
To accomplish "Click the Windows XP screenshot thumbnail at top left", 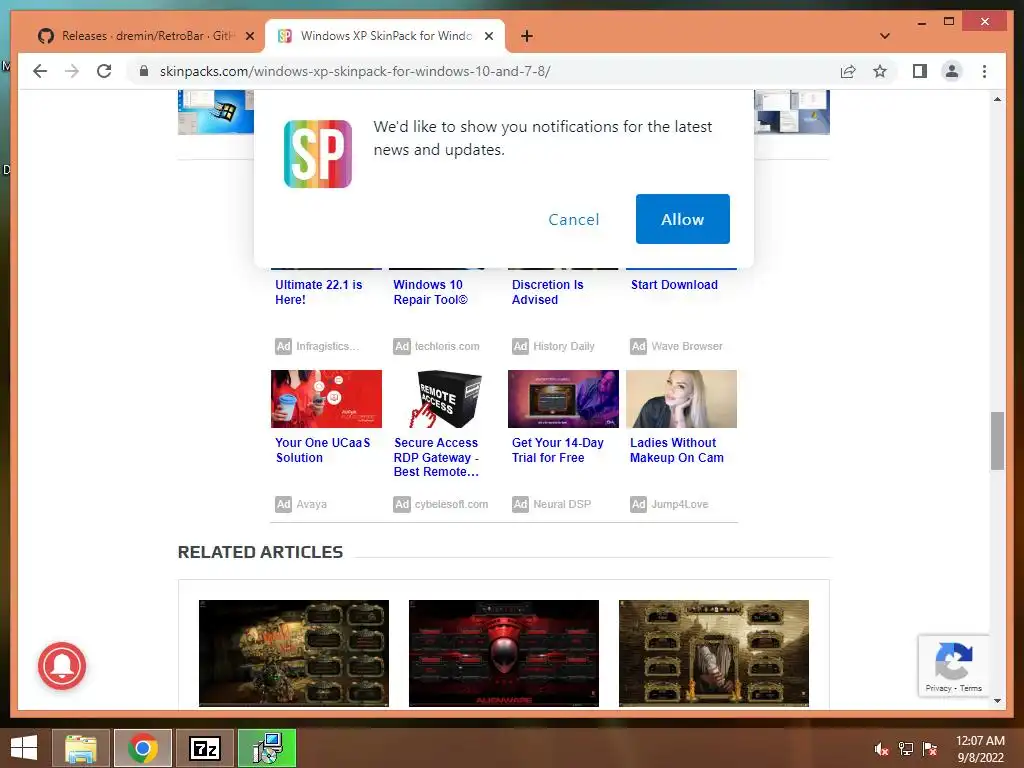I will tap(216, 112).
